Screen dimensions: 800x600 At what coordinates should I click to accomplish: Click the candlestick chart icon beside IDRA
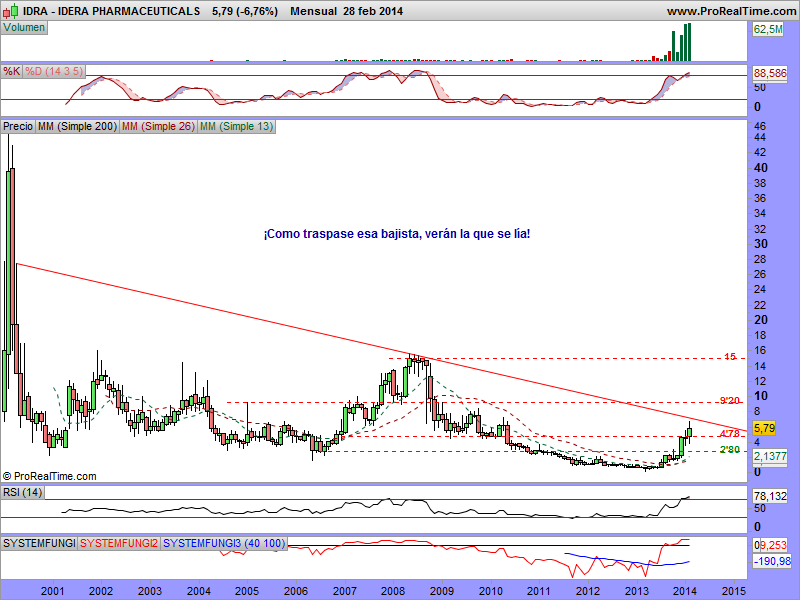point(11,11)
